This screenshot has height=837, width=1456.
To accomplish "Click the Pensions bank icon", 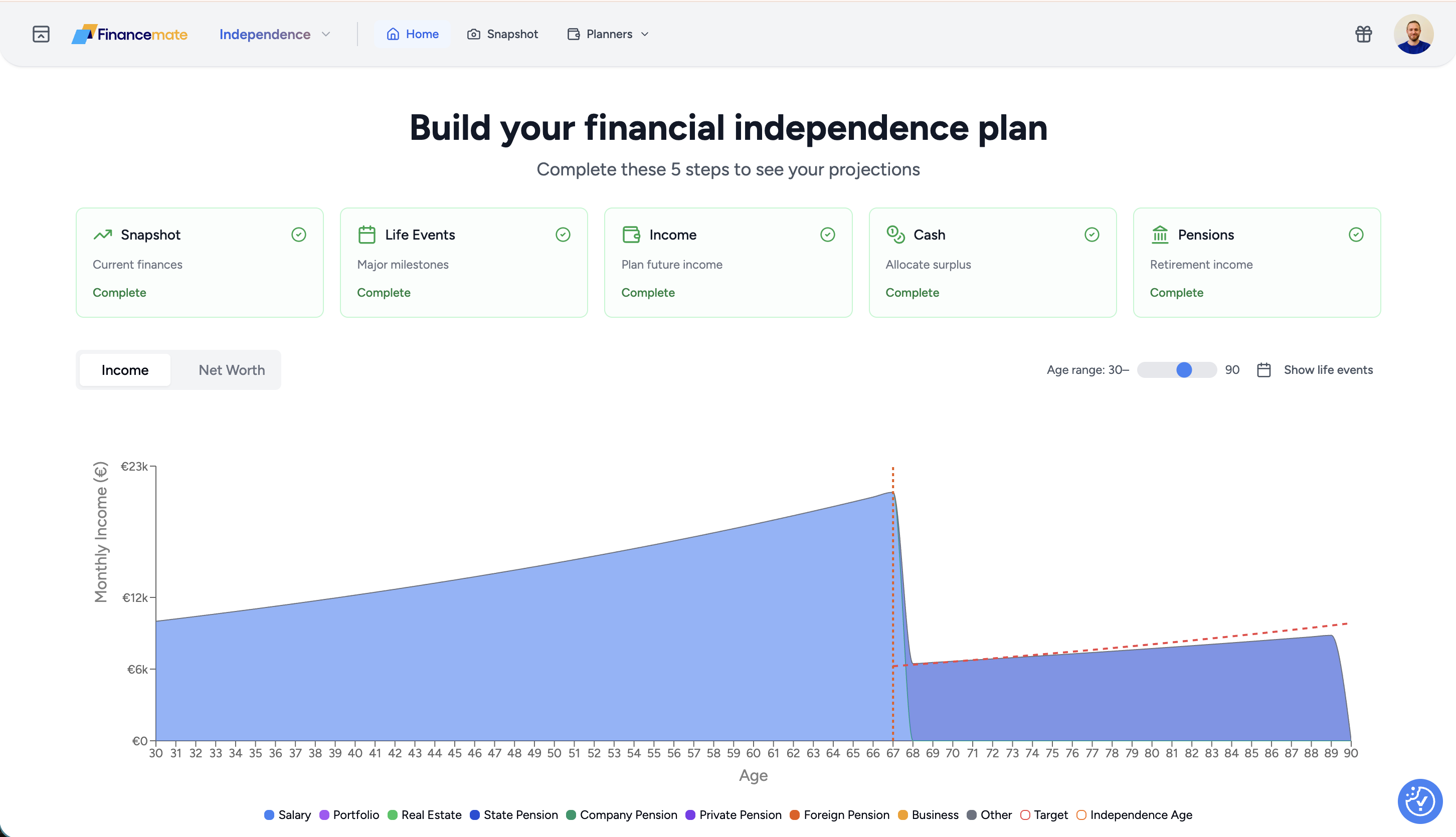I will (1160, 235).
